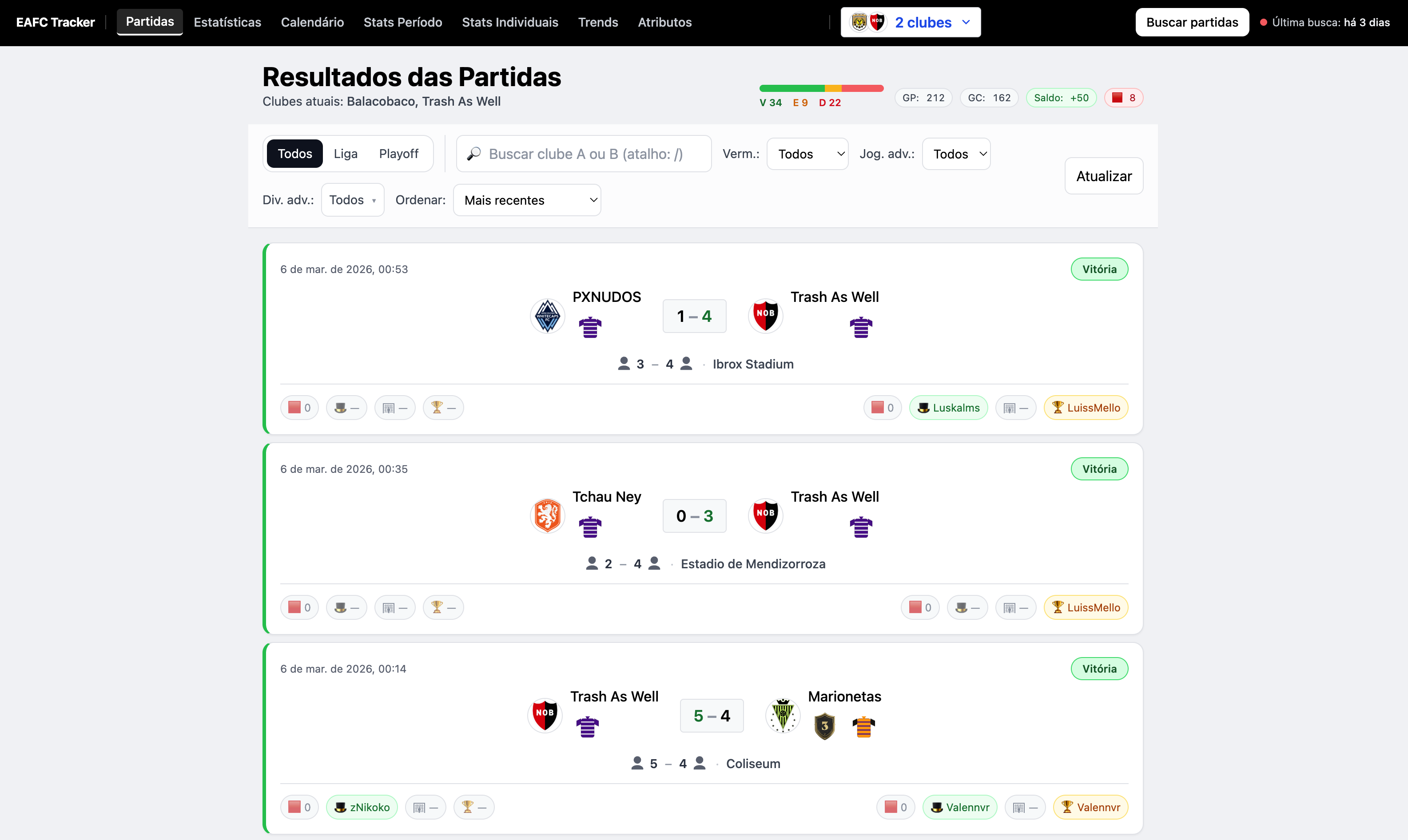
Task: Open the 2 clubes selector dropdown
Action: point(911,23)
